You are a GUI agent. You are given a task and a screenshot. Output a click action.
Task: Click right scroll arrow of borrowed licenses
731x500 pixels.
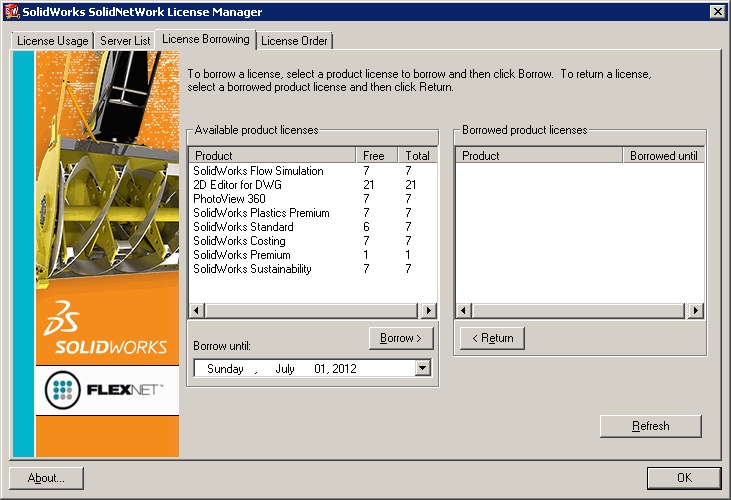coord(696,310)
